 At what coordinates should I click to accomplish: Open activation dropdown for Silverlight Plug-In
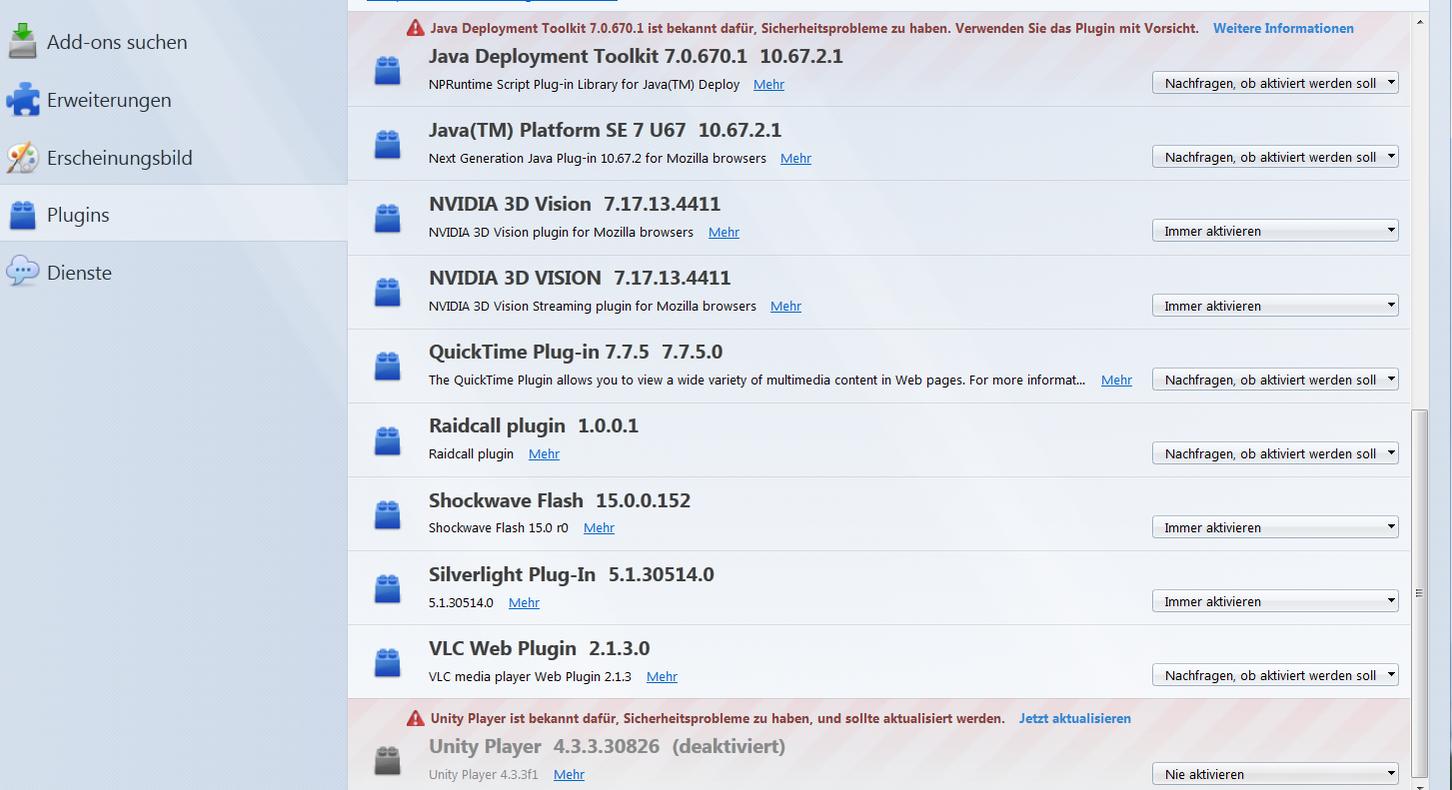1275,602
